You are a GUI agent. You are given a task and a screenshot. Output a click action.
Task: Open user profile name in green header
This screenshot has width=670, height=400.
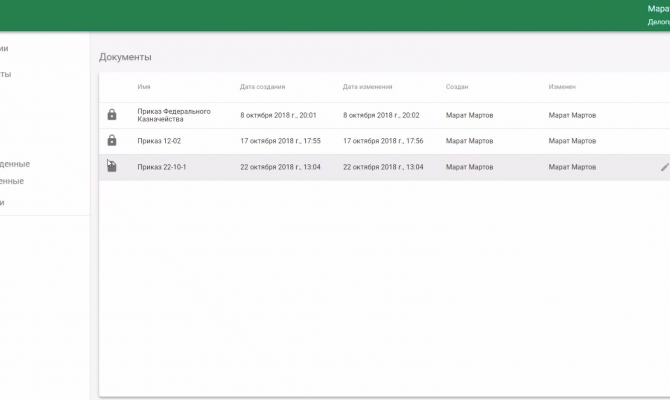tap(658, 9)
